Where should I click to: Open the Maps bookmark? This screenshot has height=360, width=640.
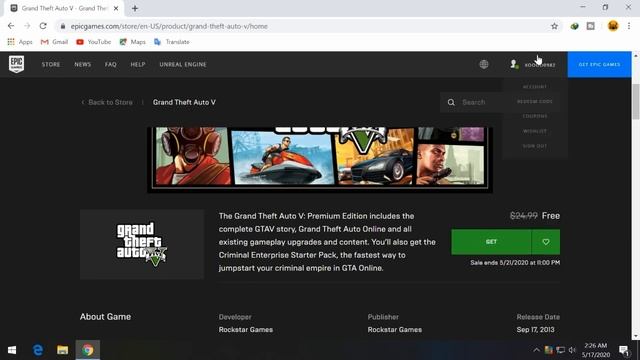(x=132, y=42)
